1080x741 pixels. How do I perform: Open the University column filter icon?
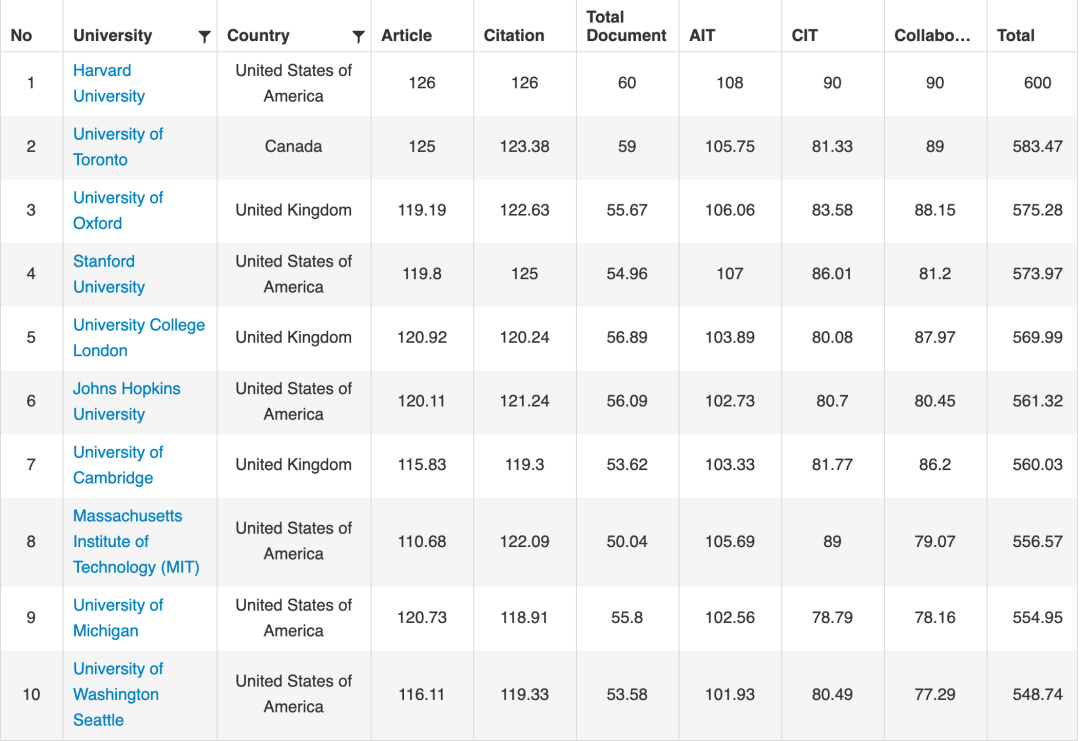coord(204,36)
